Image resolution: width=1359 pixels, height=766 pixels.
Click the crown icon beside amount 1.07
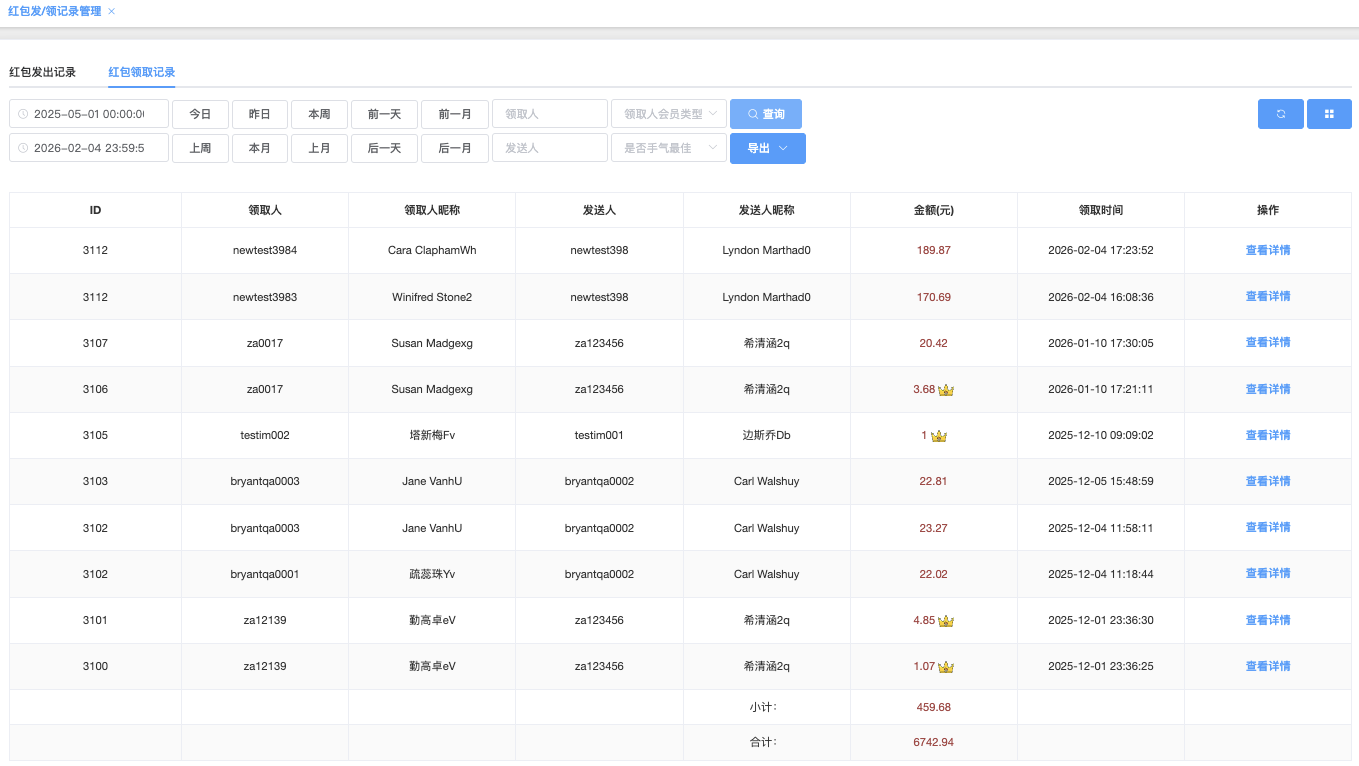pyautogui.click(x=946, y=667)
